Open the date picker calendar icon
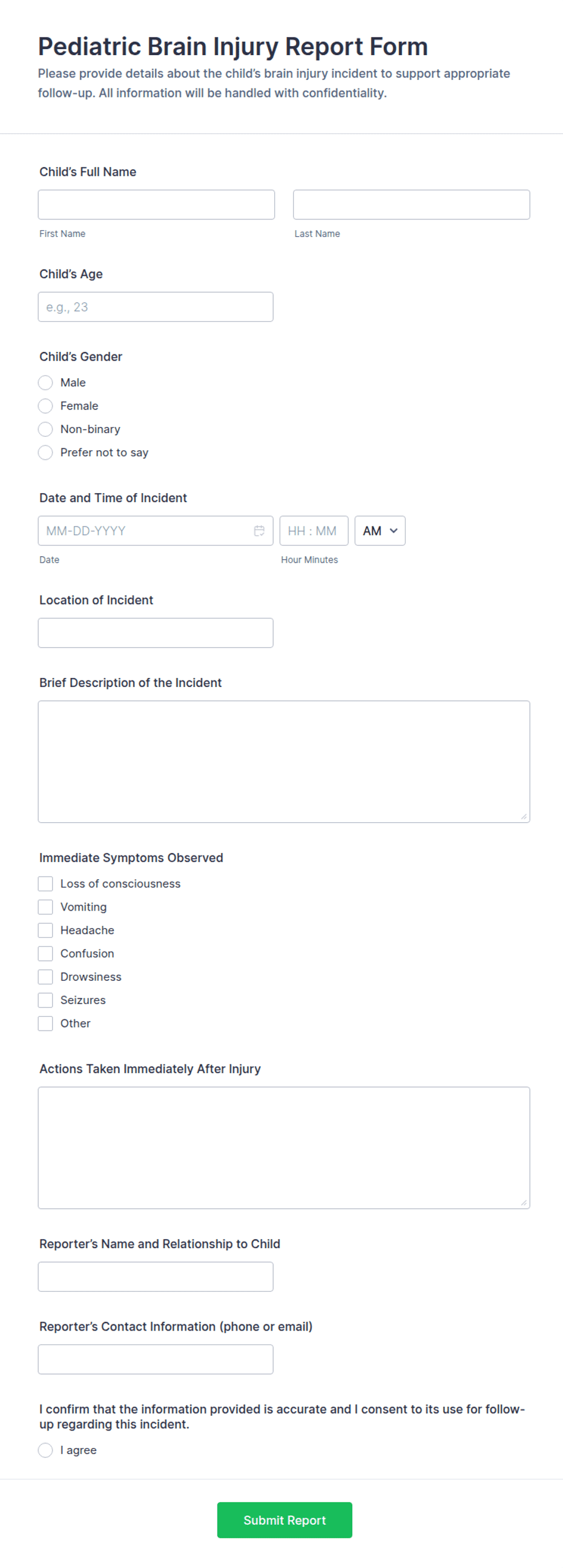This screenshot has width=563, height=1568. tap(260, 530)
